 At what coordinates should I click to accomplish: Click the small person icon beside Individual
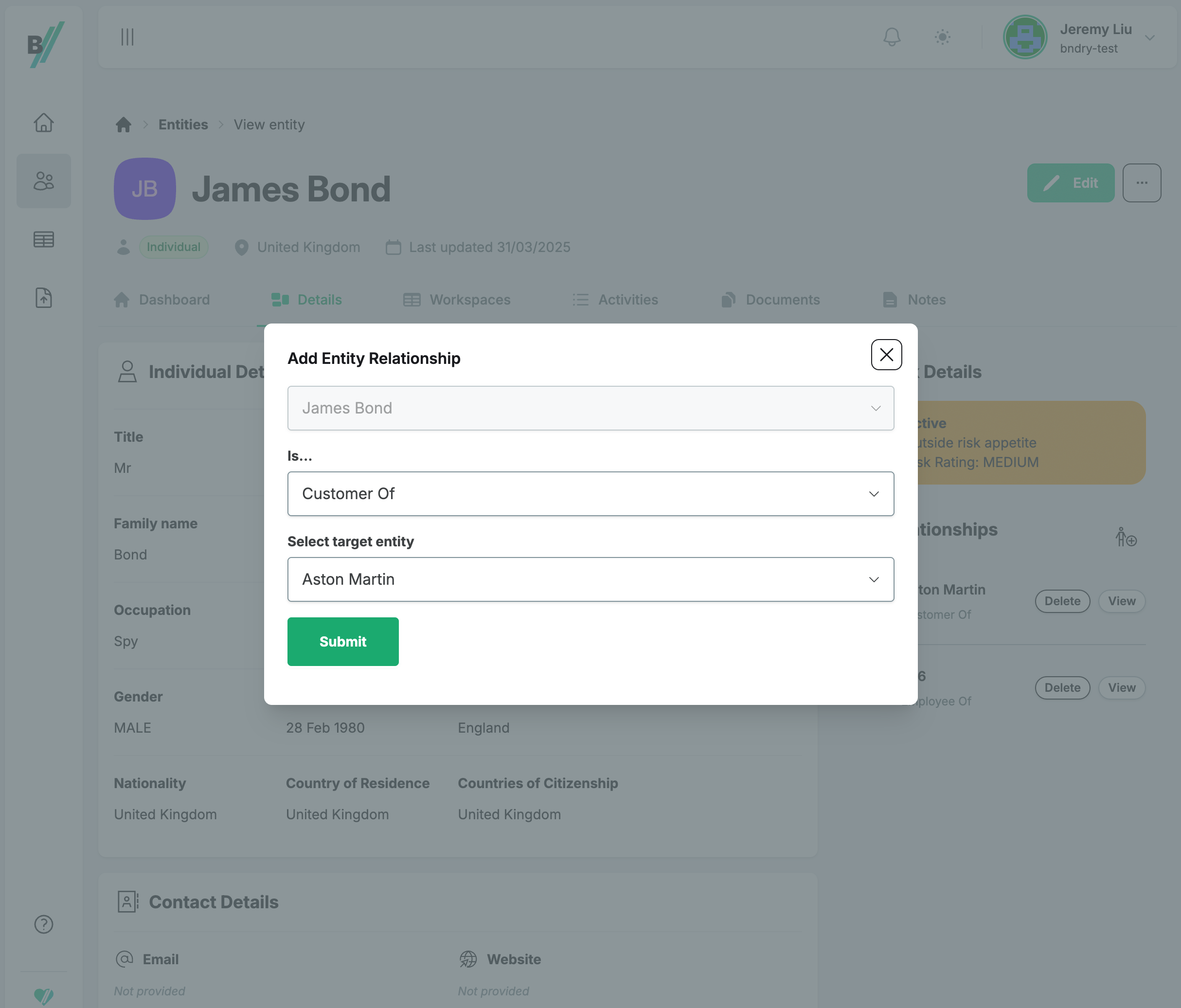123,247
